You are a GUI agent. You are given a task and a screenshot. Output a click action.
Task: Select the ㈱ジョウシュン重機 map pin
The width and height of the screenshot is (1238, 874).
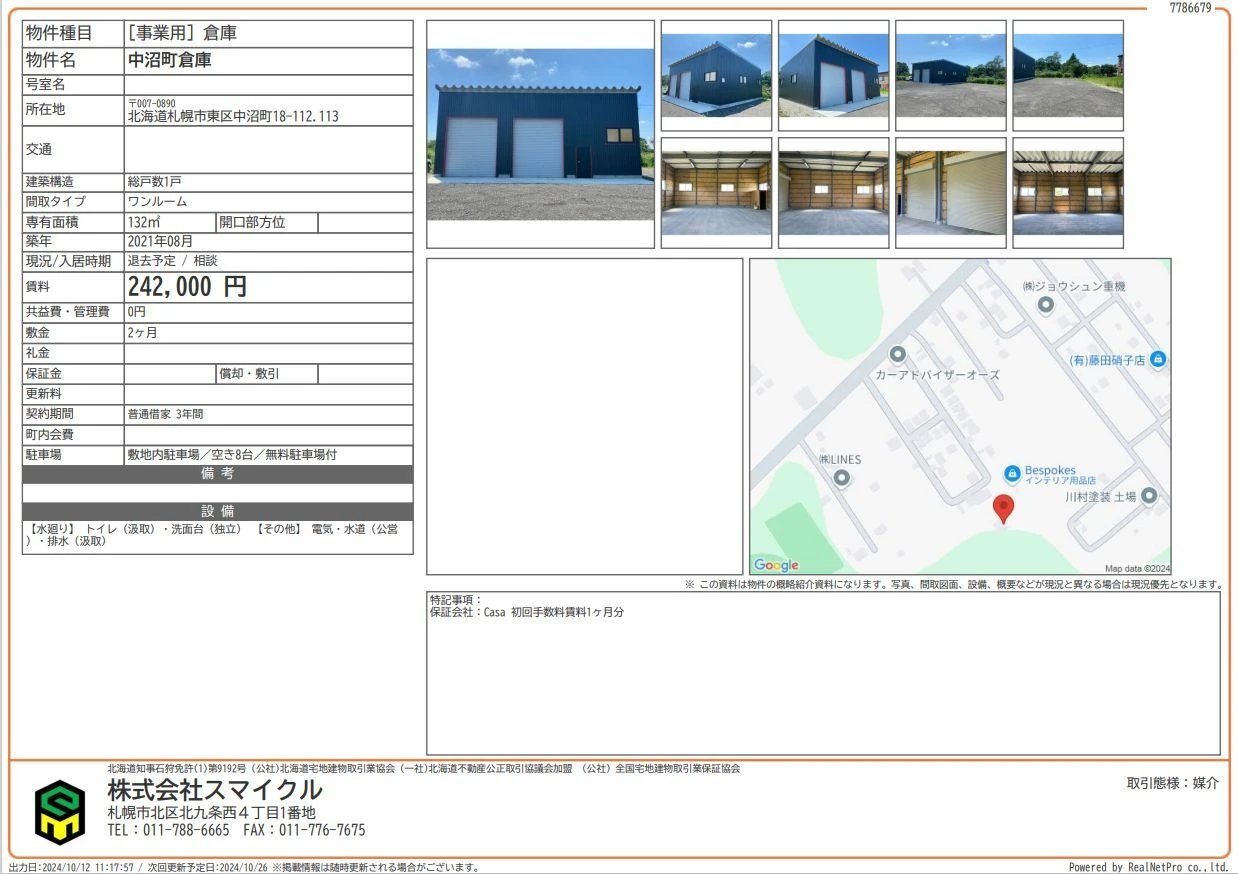[1046, 305]
